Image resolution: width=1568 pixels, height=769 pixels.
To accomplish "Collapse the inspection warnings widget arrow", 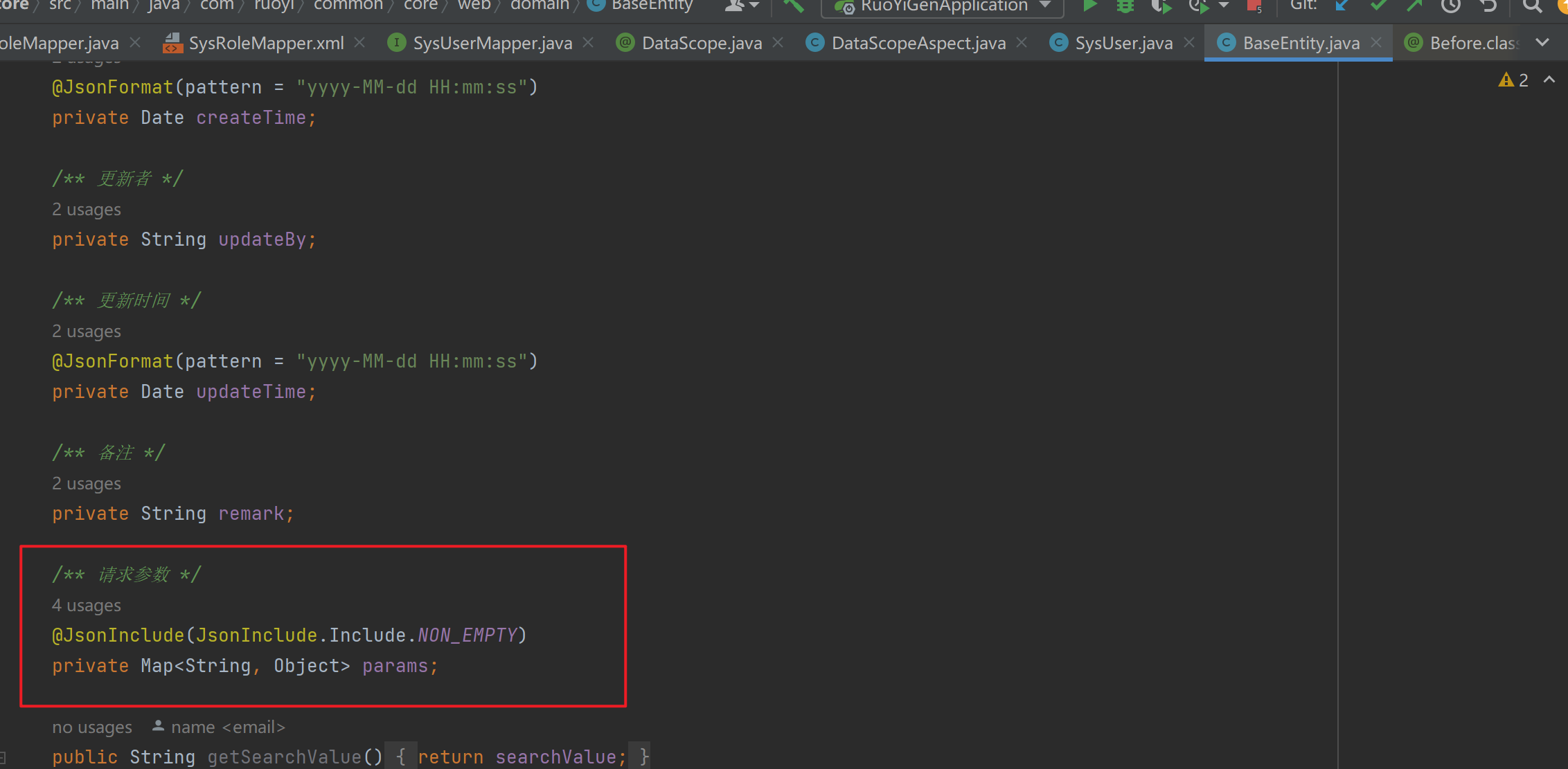I will (x=1549, y=80).
